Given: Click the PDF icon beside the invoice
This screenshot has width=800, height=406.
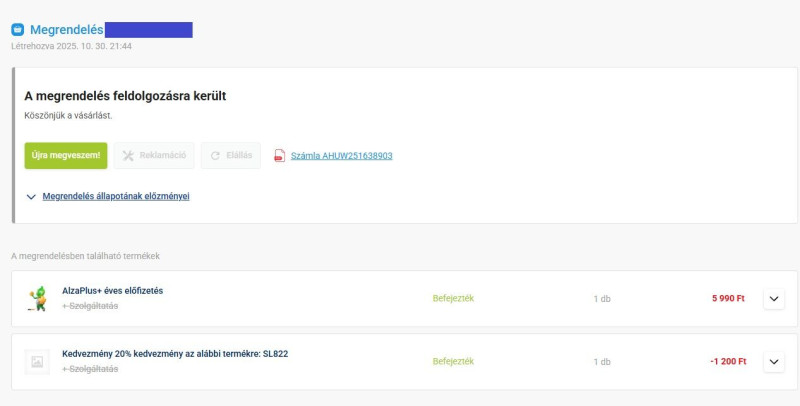Looking at the screenshot, I should 280,156.
